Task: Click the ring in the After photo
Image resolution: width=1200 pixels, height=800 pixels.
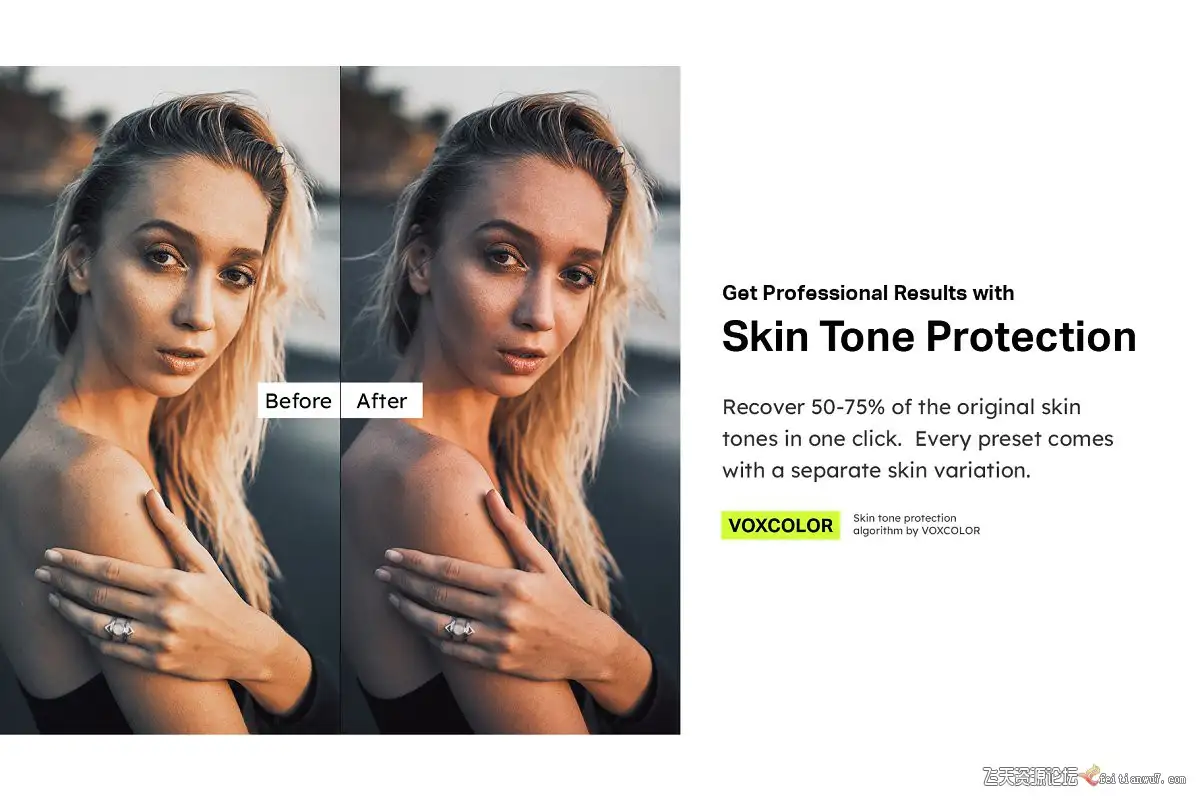Action: pos(459,629)
